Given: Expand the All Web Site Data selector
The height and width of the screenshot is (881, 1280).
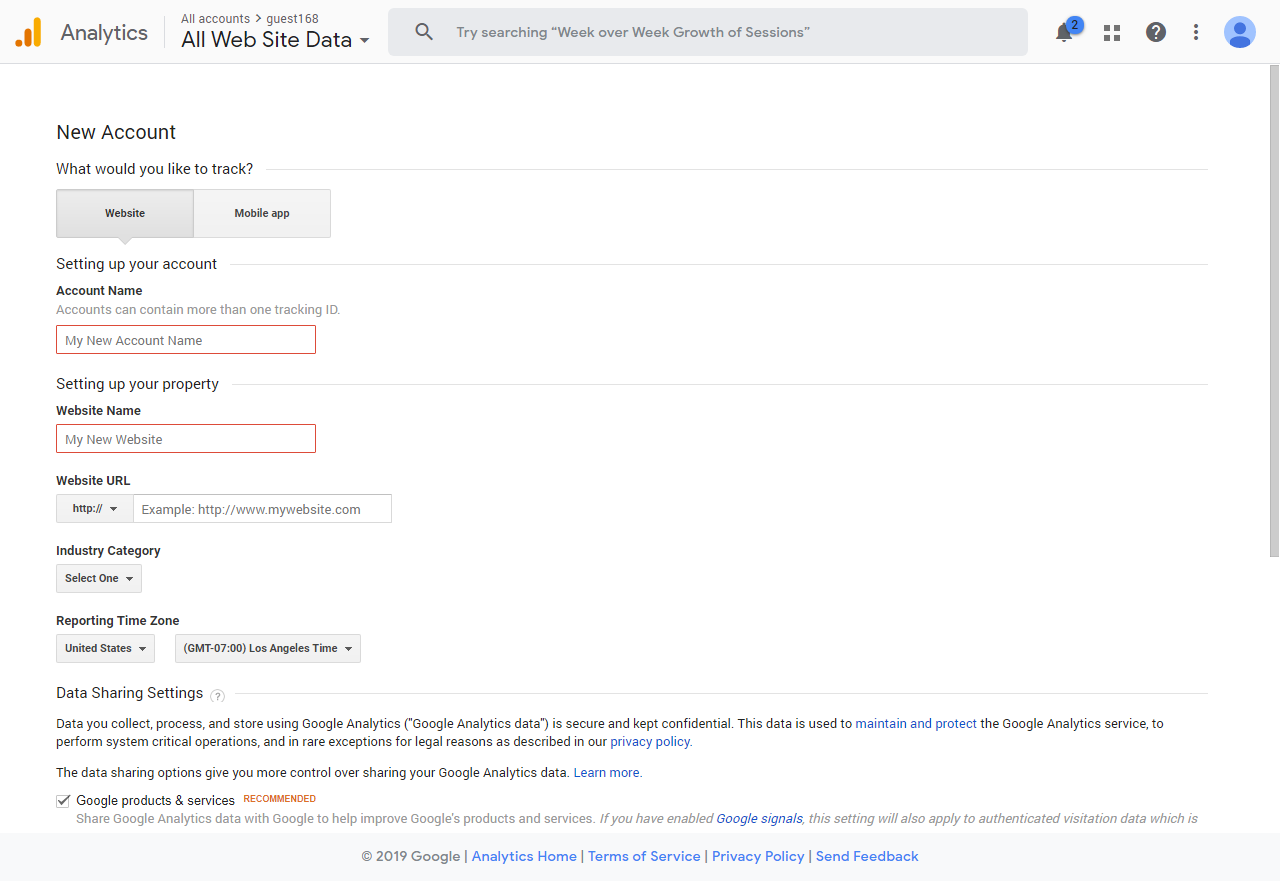Looking at the screenshot, I should [x=275, y=40].
